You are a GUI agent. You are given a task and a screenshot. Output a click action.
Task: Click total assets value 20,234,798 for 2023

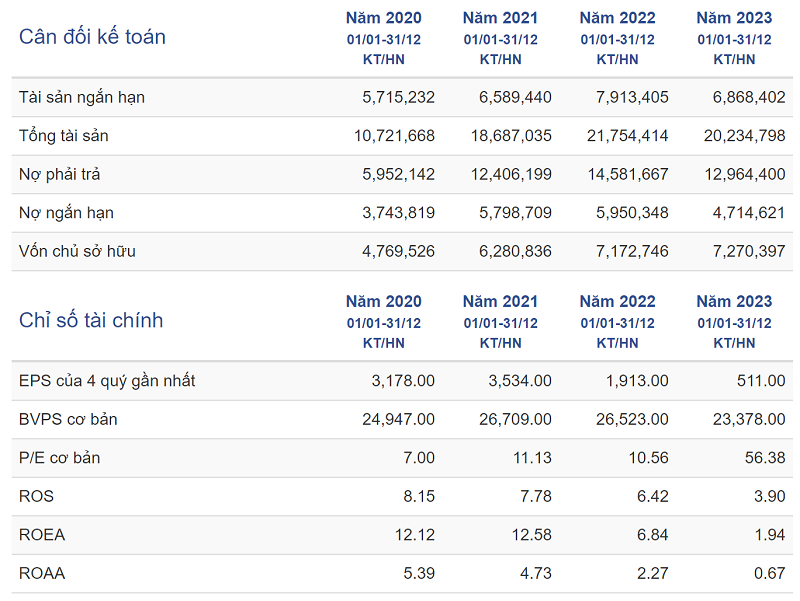[736, 136]
